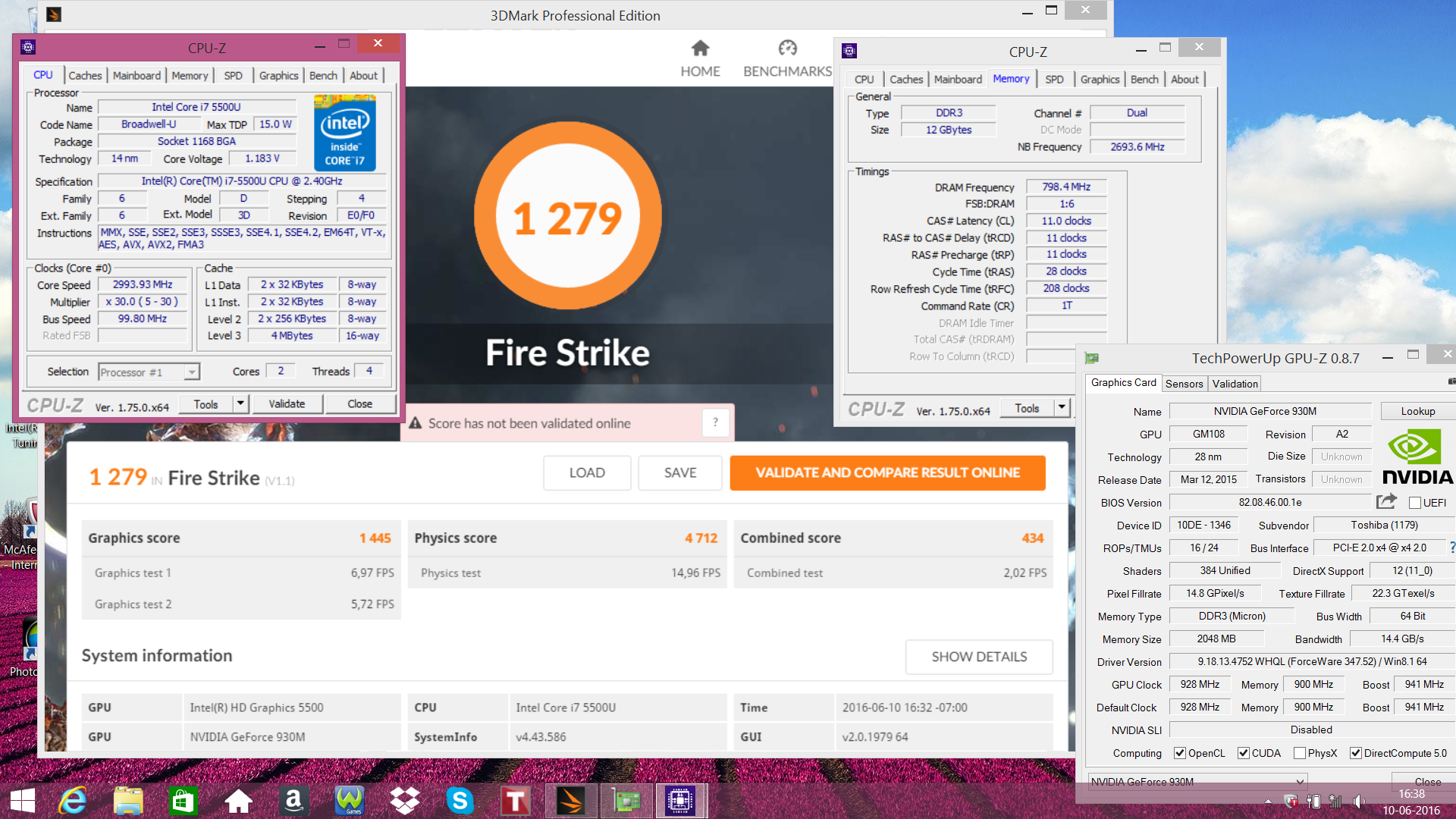Click the DRAM Frequency value 798.4 MHz
Viewport: 1456px width, 819px height.
point(1065,187)
